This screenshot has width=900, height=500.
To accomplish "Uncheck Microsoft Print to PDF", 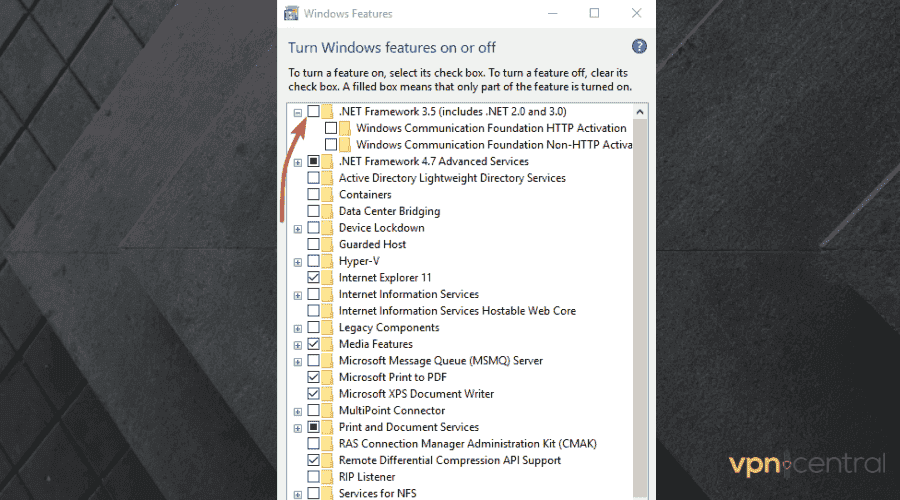I will 313,377.
